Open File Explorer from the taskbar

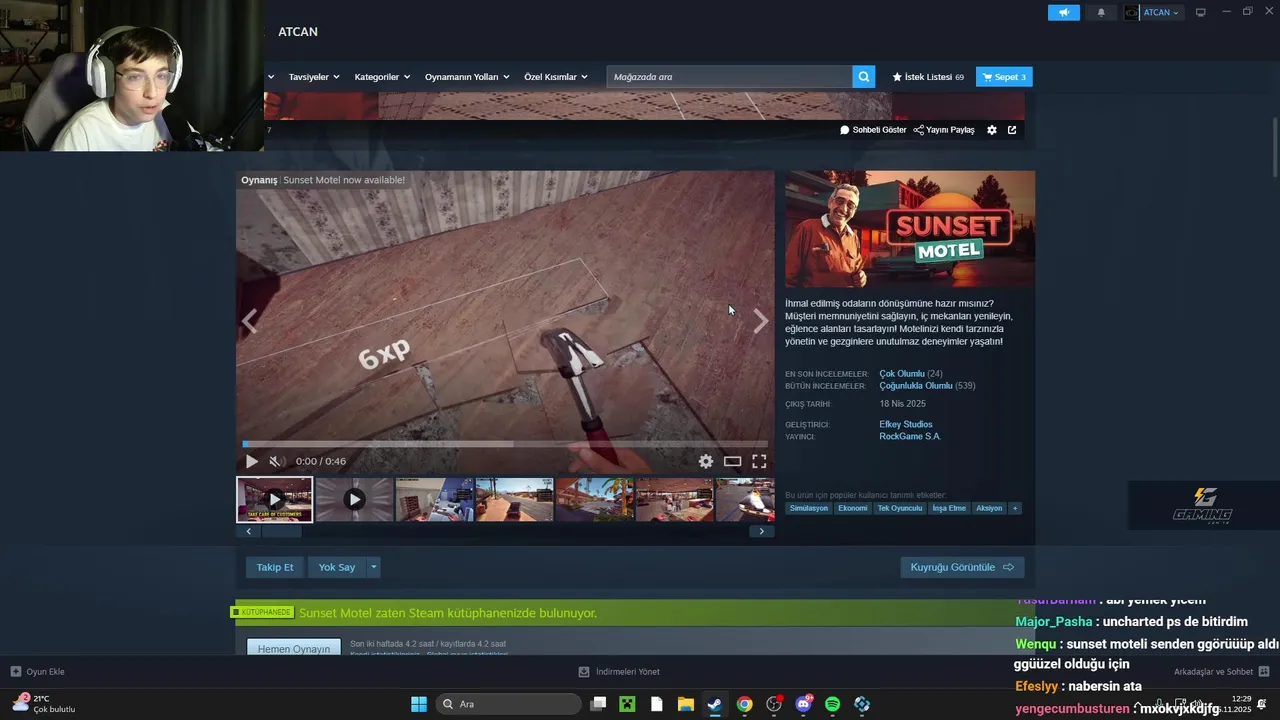686,704
